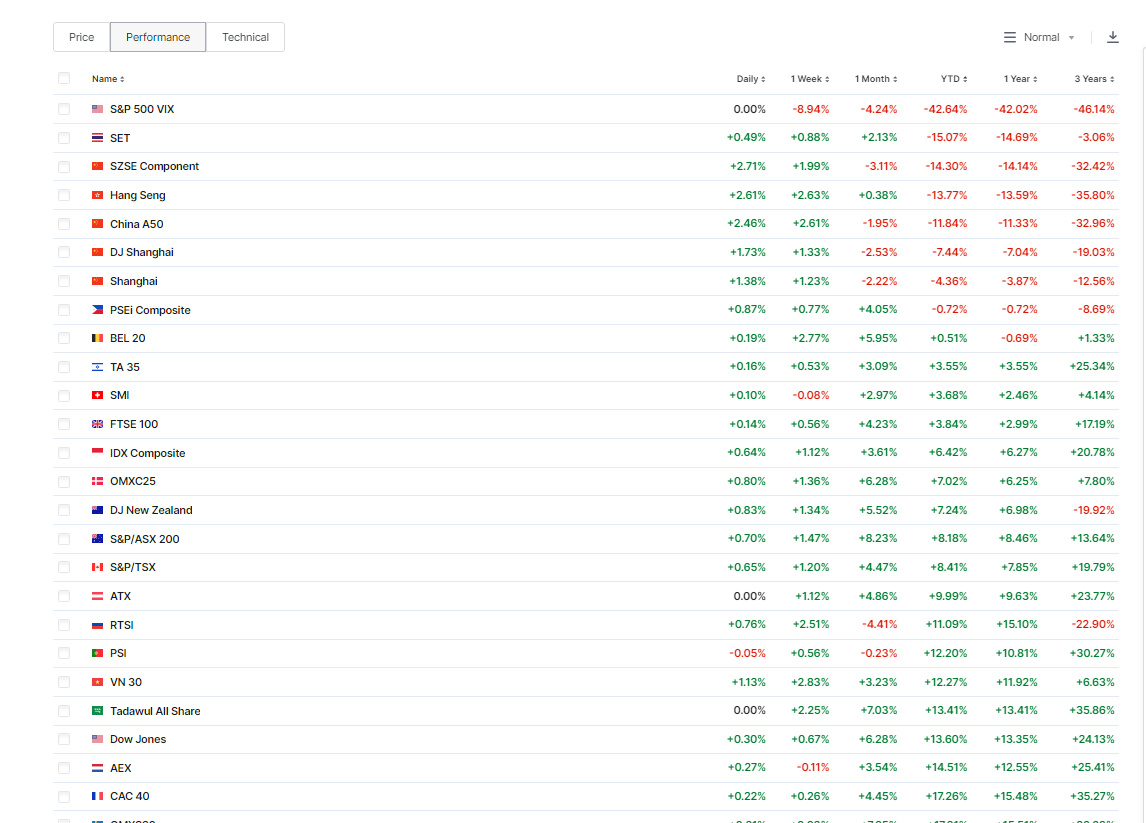Click the US flag beside S&P 500 VIX
This screenshot has width=1146, height=823.
pos(97,109)
